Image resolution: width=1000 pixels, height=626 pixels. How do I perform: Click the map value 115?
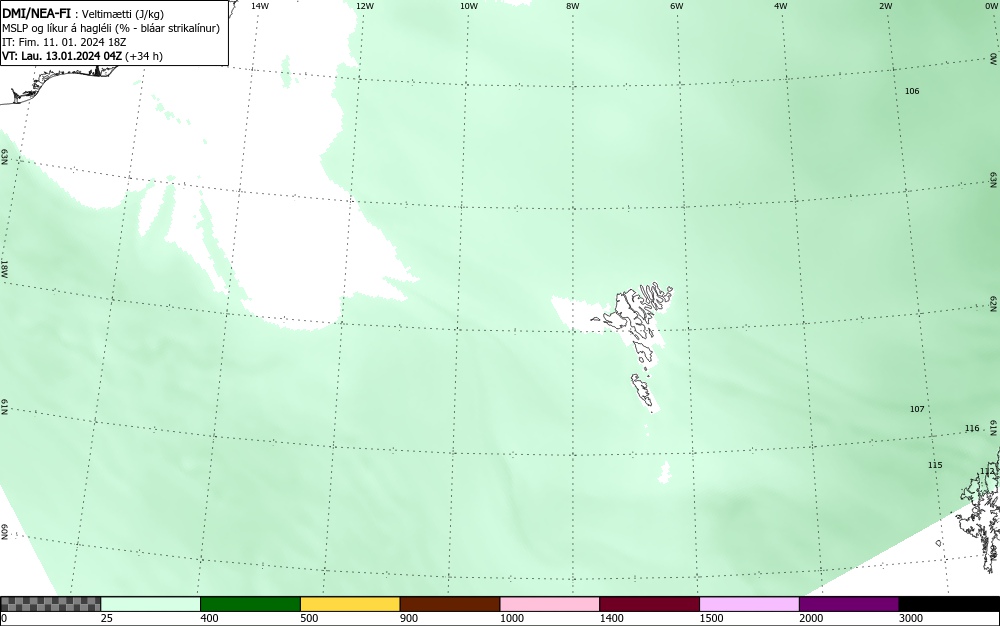tap(934, 465)
